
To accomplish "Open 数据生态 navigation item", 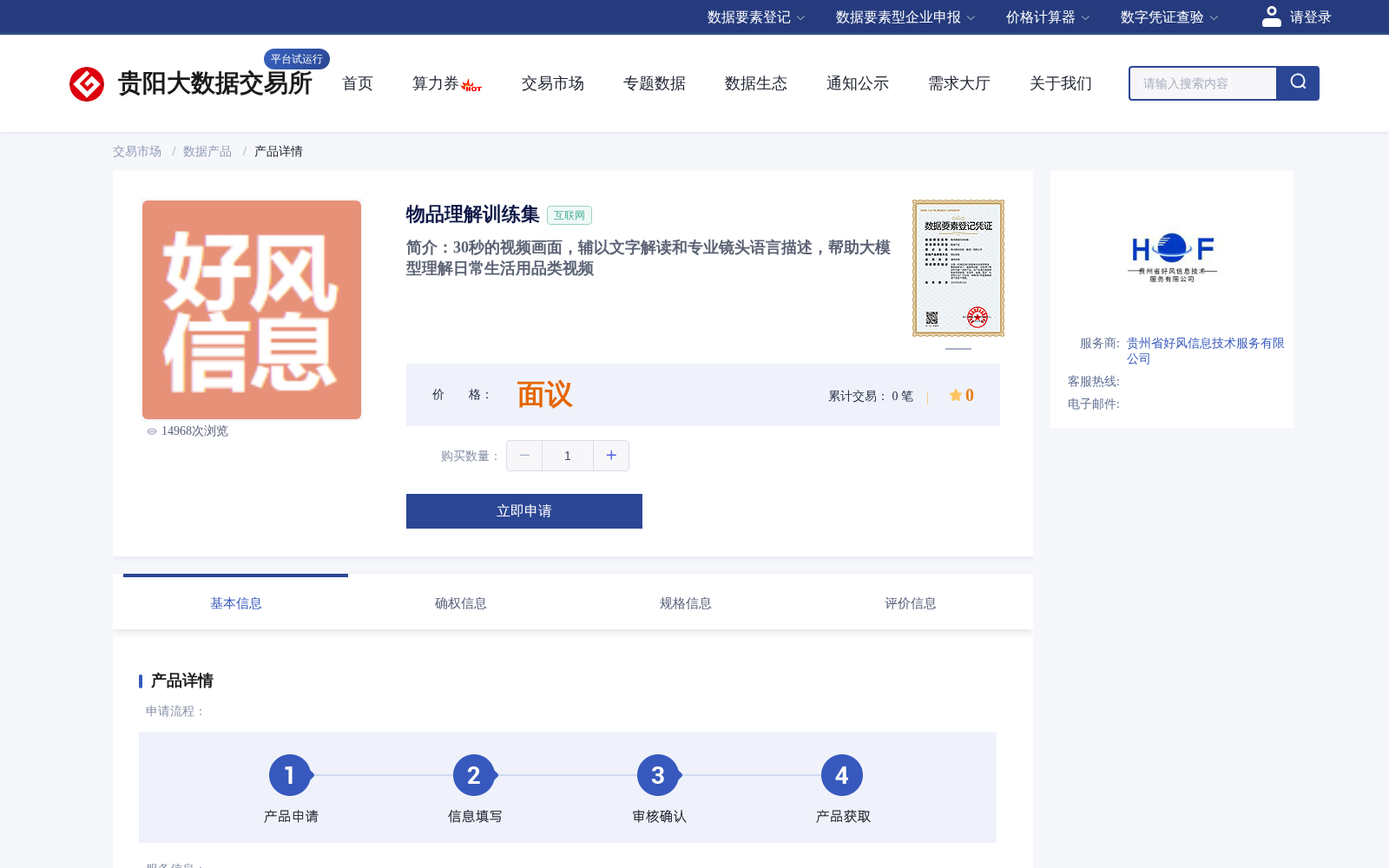I will coord(756,83).
